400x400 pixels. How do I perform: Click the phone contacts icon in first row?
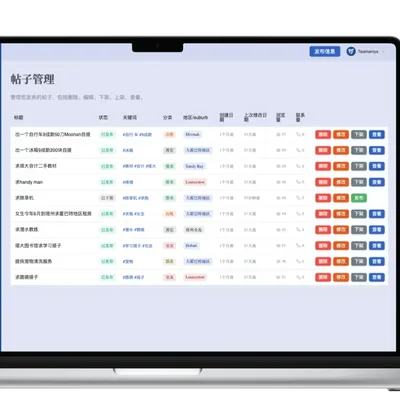coord(298,135)
